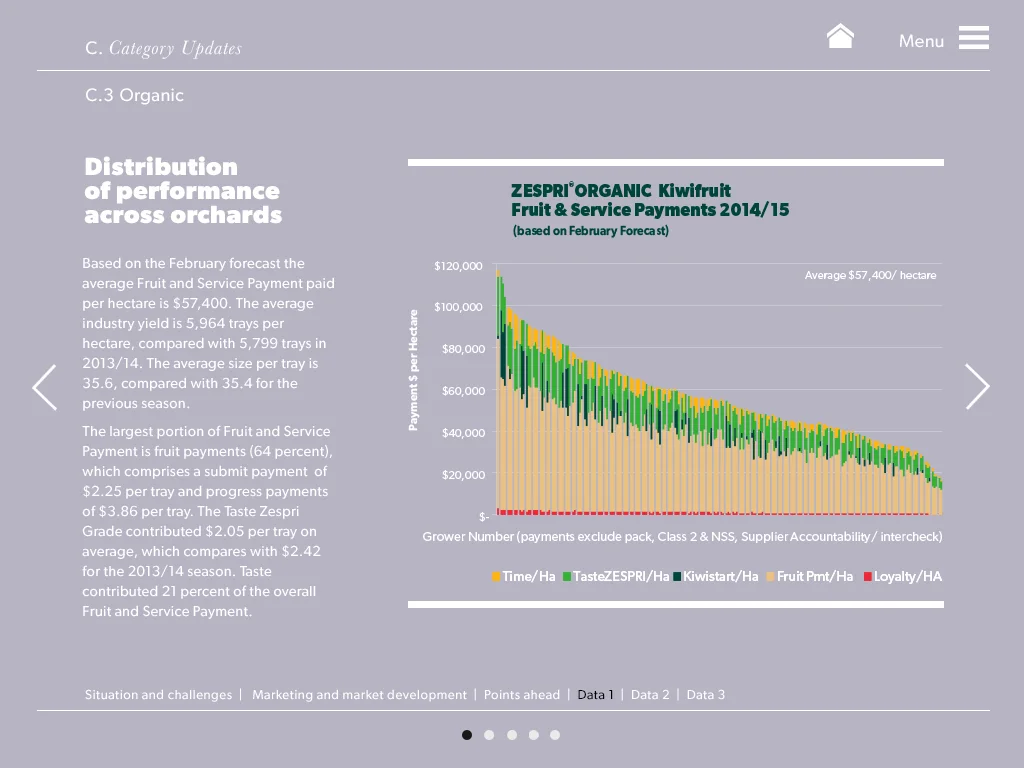The height and width of the screenshot is (768, 1024).
Task: Click the '(based on February Forecast)' subtitle
Action: 590,231
